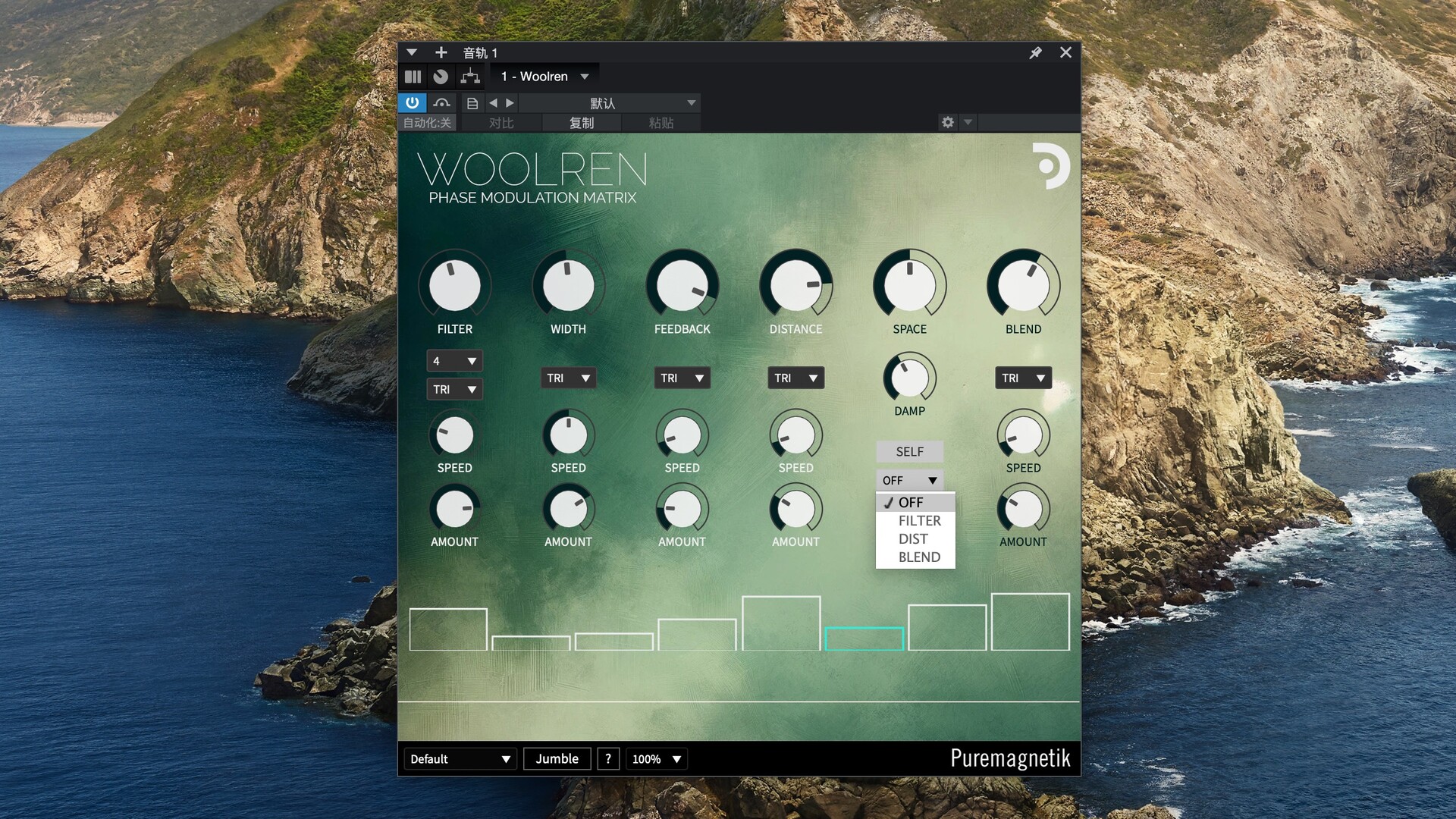Image resolution: width=1456 pixels, height=819 pixels.
Task: Open the plugin window dropdown triangle menu
Action: 412,52
